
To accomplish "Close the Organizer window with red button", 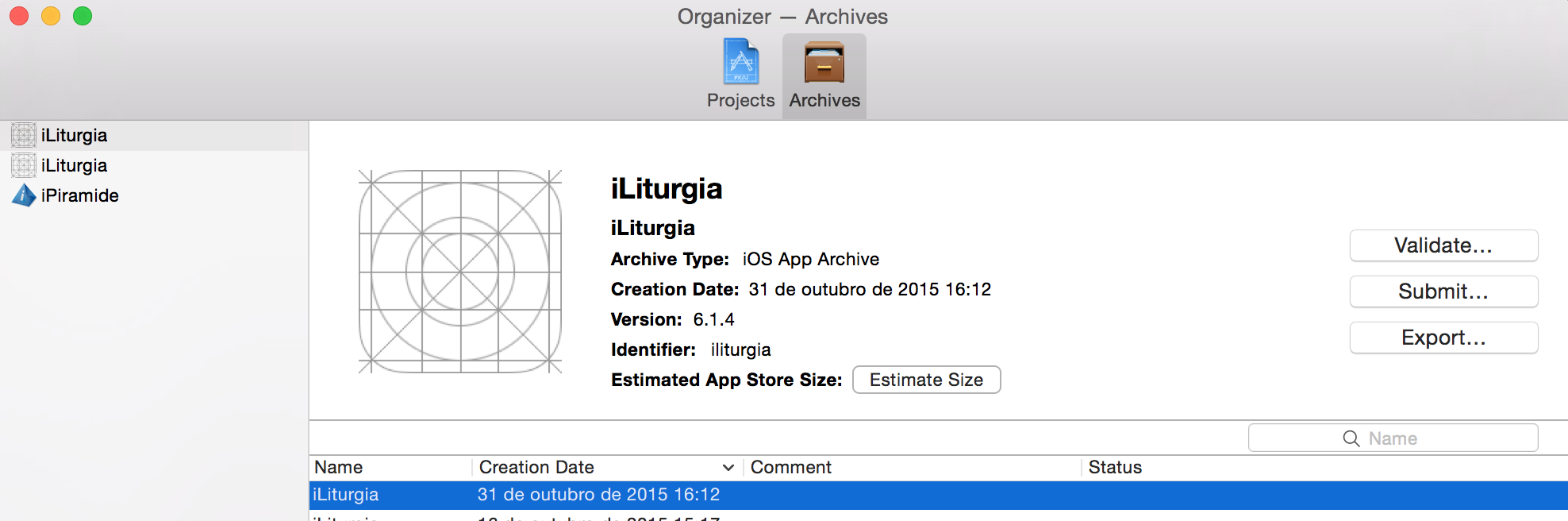I will click(19, 16).
